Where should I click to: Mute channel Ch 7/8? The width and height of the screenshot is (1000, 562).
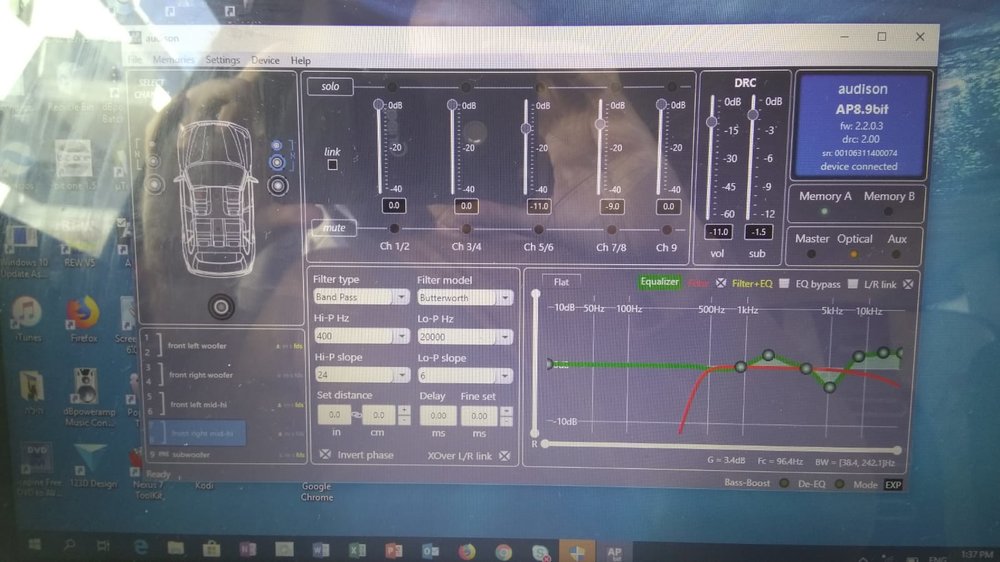611,230
